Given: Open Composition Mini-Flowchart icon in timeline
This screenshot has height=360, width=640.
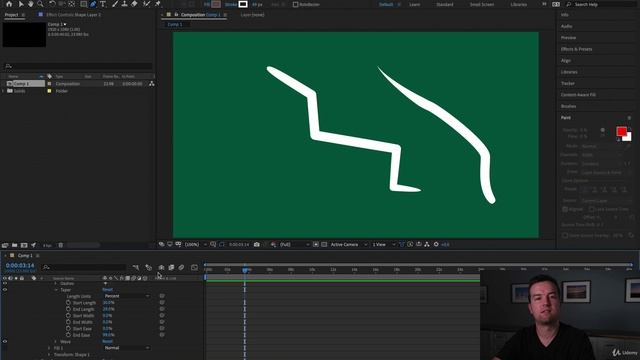Looking at the screenshot, I should point(136,267).
